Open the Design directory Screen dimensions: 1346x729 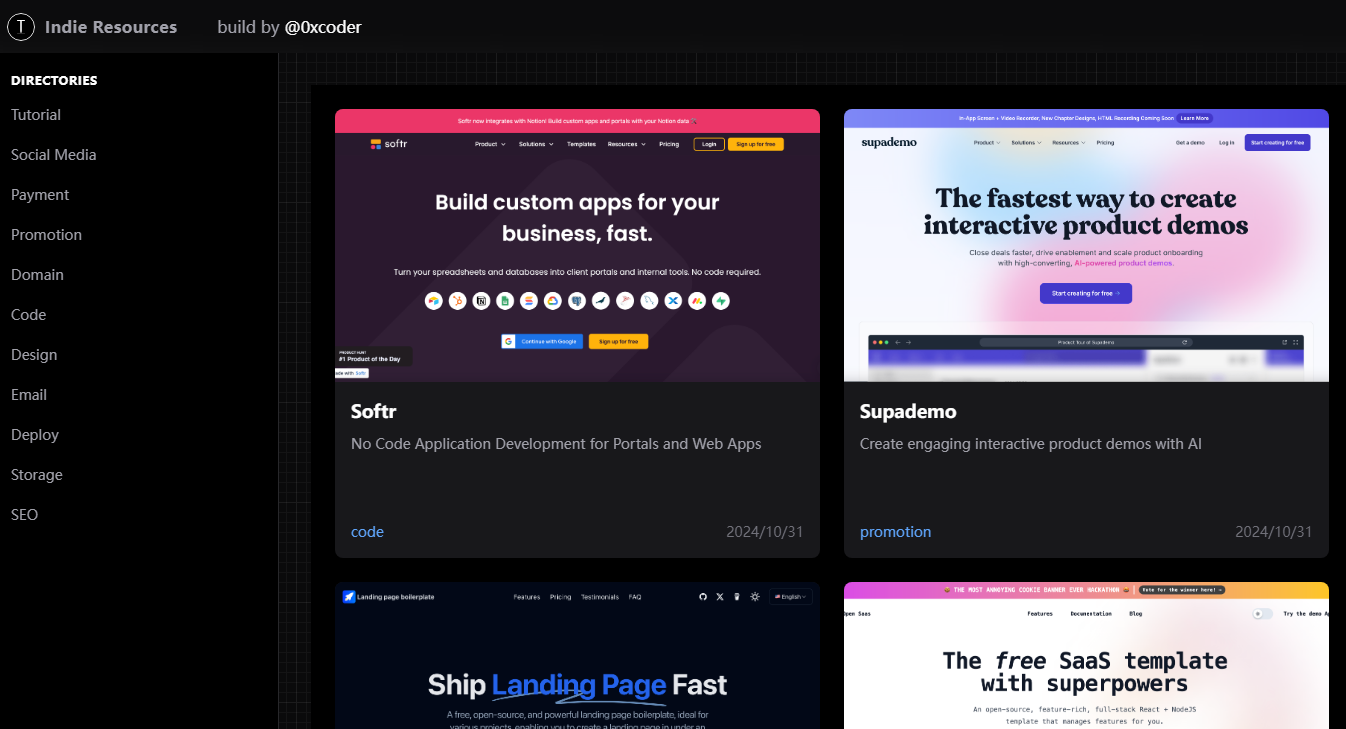pos(34,355)
